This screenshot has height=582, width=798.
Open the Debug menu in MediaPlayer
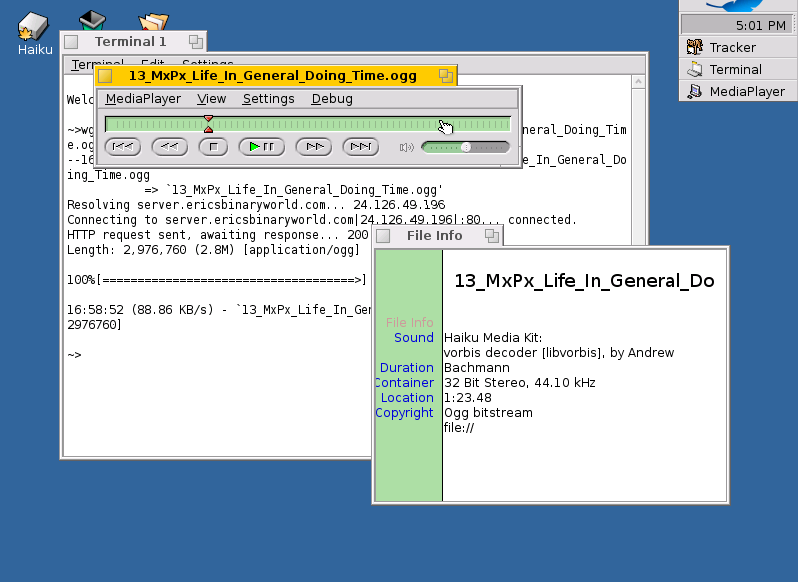click(332, 99)
